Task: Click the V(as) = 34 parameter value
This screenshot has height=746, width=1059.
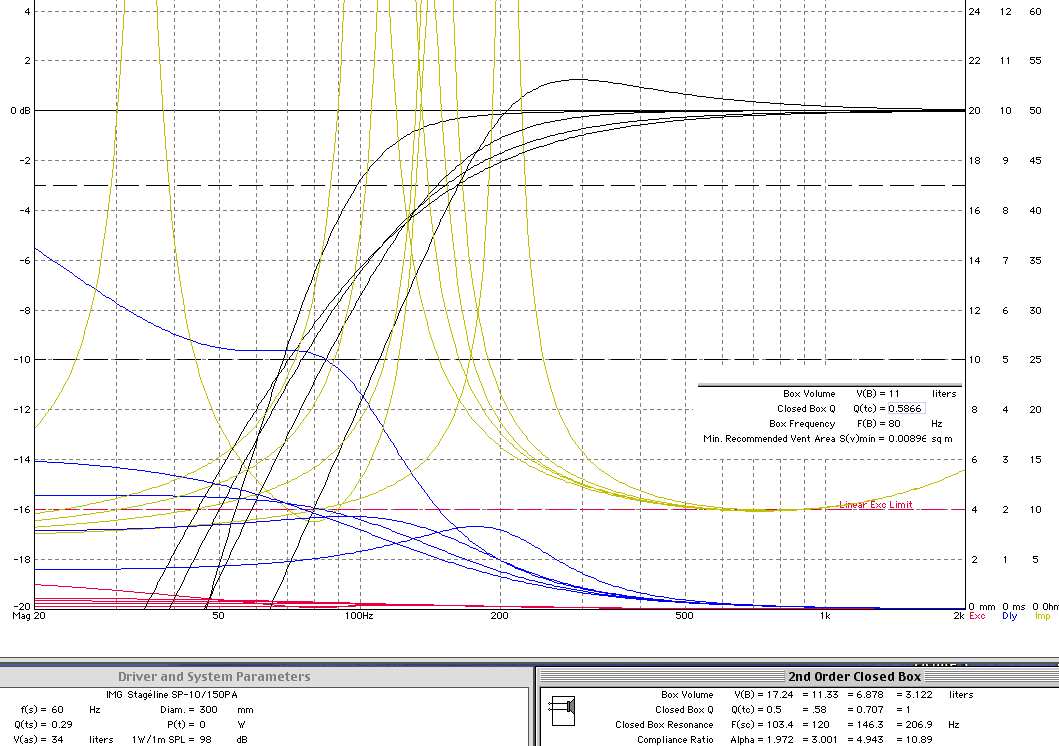Action: 38,739
